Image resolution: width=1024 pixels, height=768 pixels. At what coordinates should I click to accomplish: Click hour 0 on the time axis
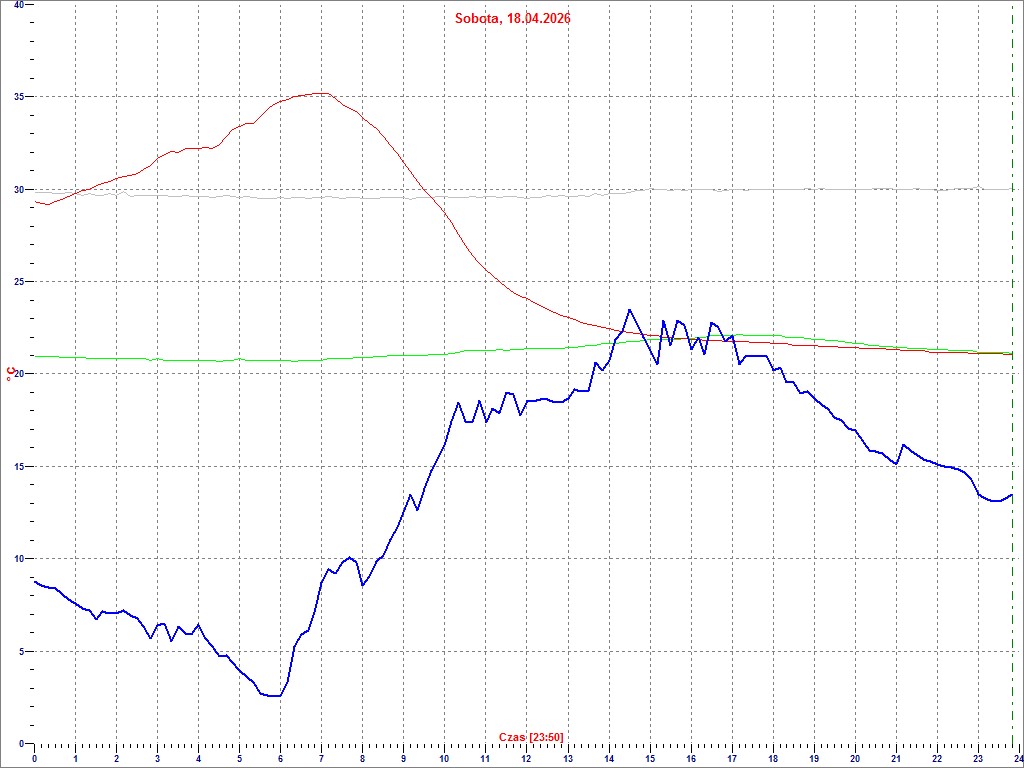point(35,759)
